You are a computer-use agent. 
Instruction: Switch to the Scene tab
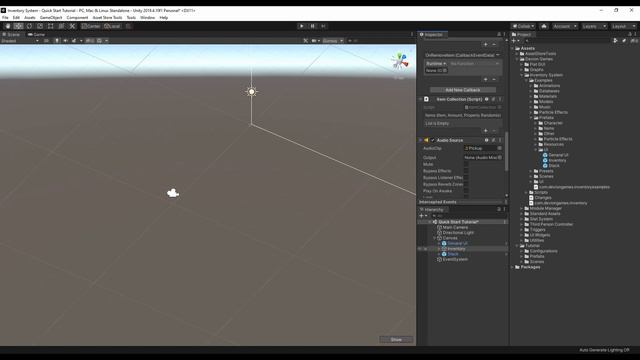(x=11, y=35)
